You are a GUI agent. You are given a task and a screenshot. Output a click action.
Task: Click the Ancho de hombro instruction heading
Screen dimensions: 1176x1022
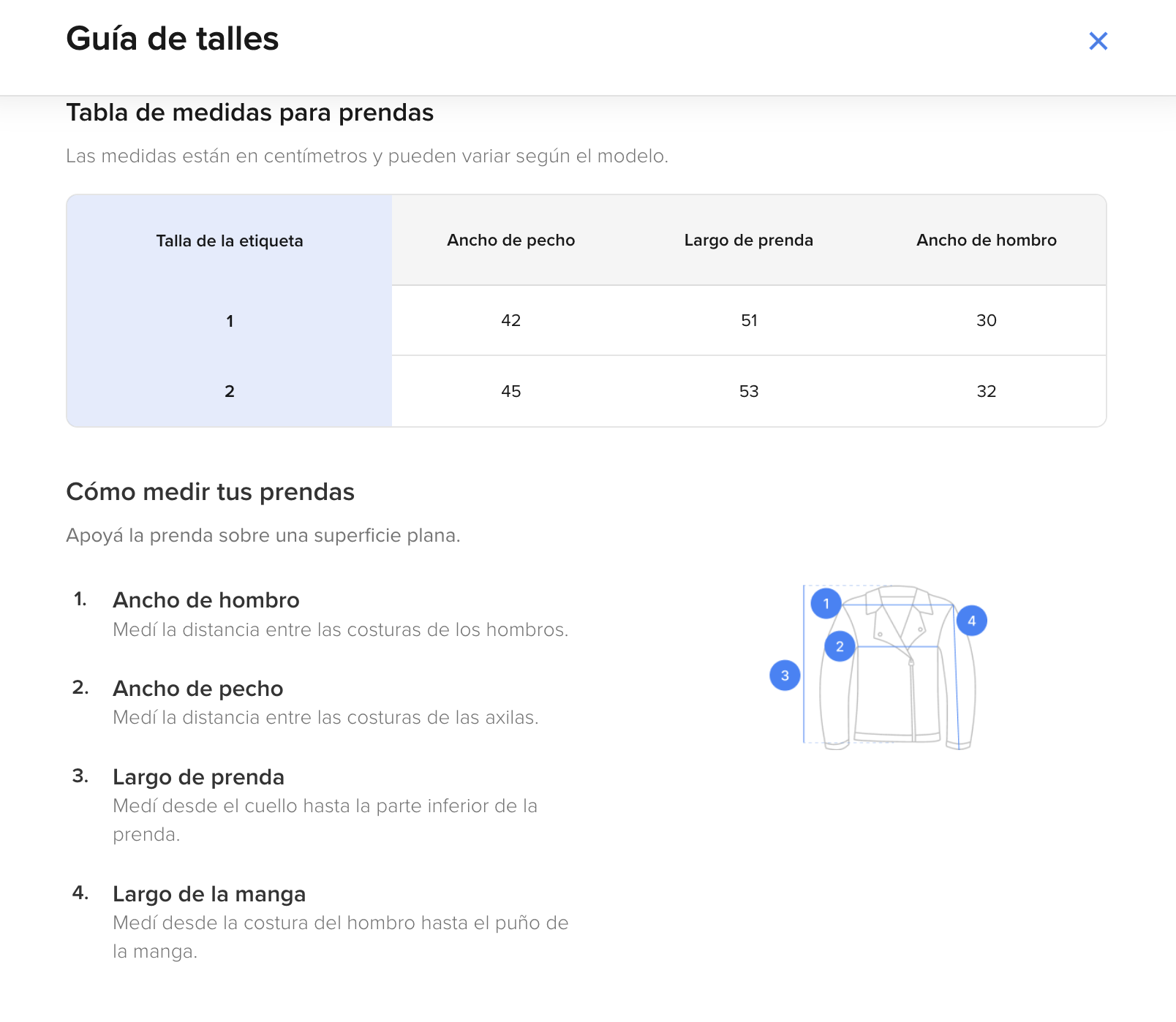pos(206,600)
